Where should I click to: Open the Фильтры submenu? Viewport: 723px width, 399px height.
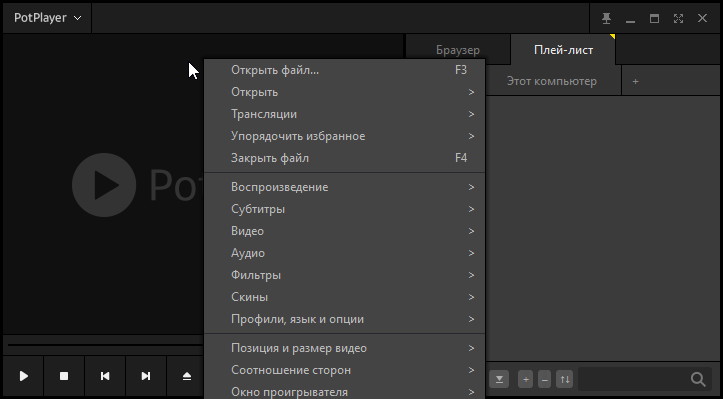tap(344, 275)
